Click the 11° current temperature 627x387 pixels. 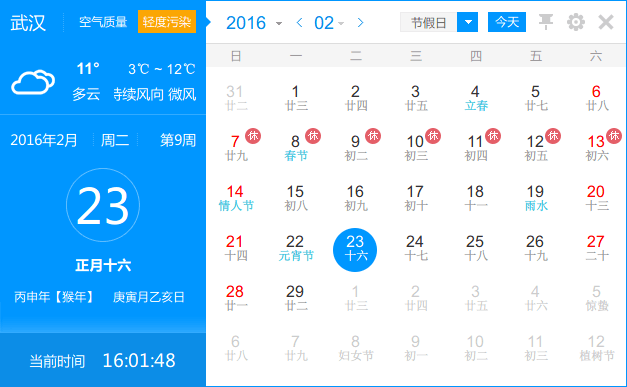[88, 69]
